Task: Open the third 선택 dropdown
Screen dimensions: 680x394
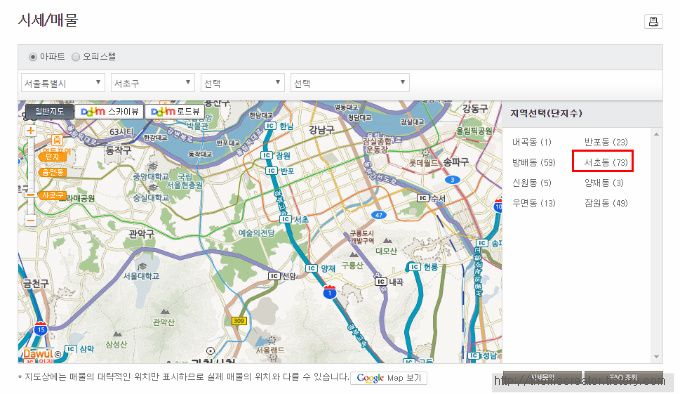Action: 242,83
